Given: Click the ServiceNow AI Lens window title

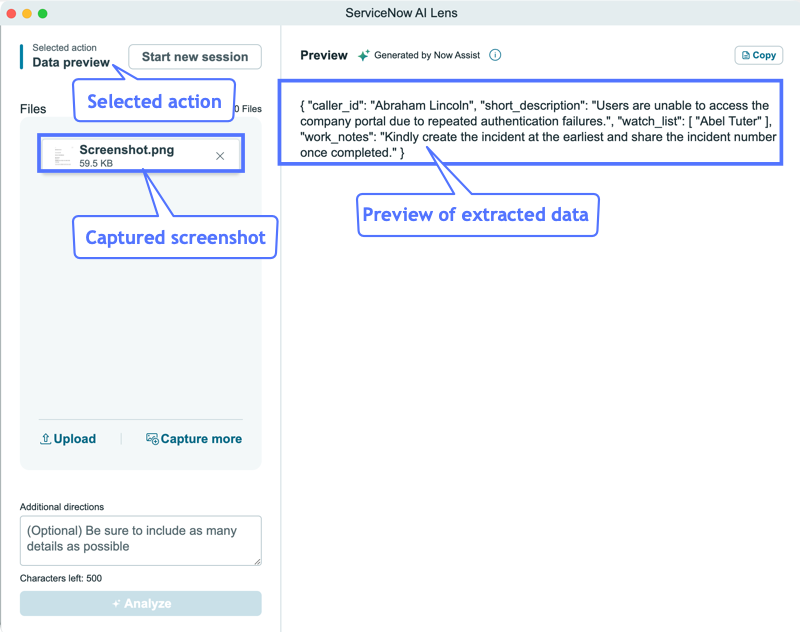Looking at the screenshot, I should pos(401,13).
